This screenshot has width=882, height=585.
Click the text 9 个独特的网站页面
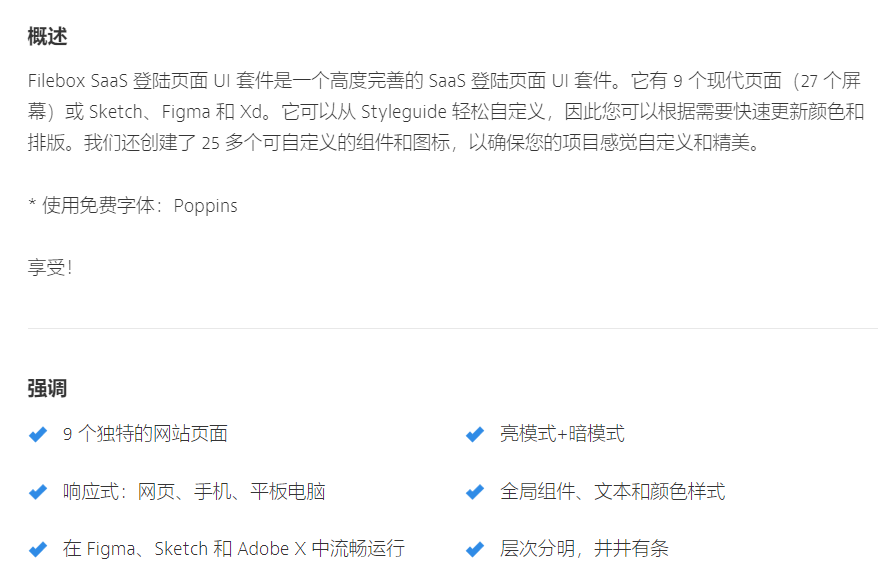145,434
